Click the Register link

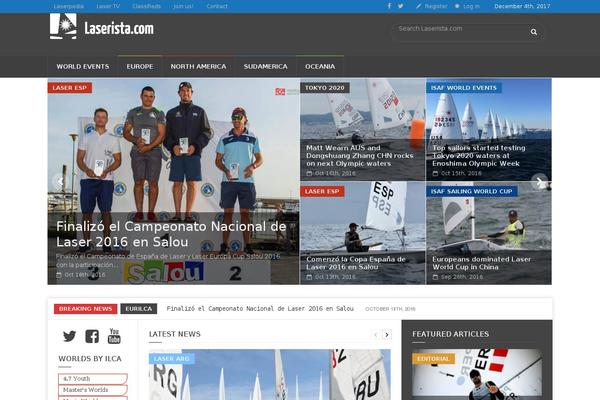[x=432, y=6]
